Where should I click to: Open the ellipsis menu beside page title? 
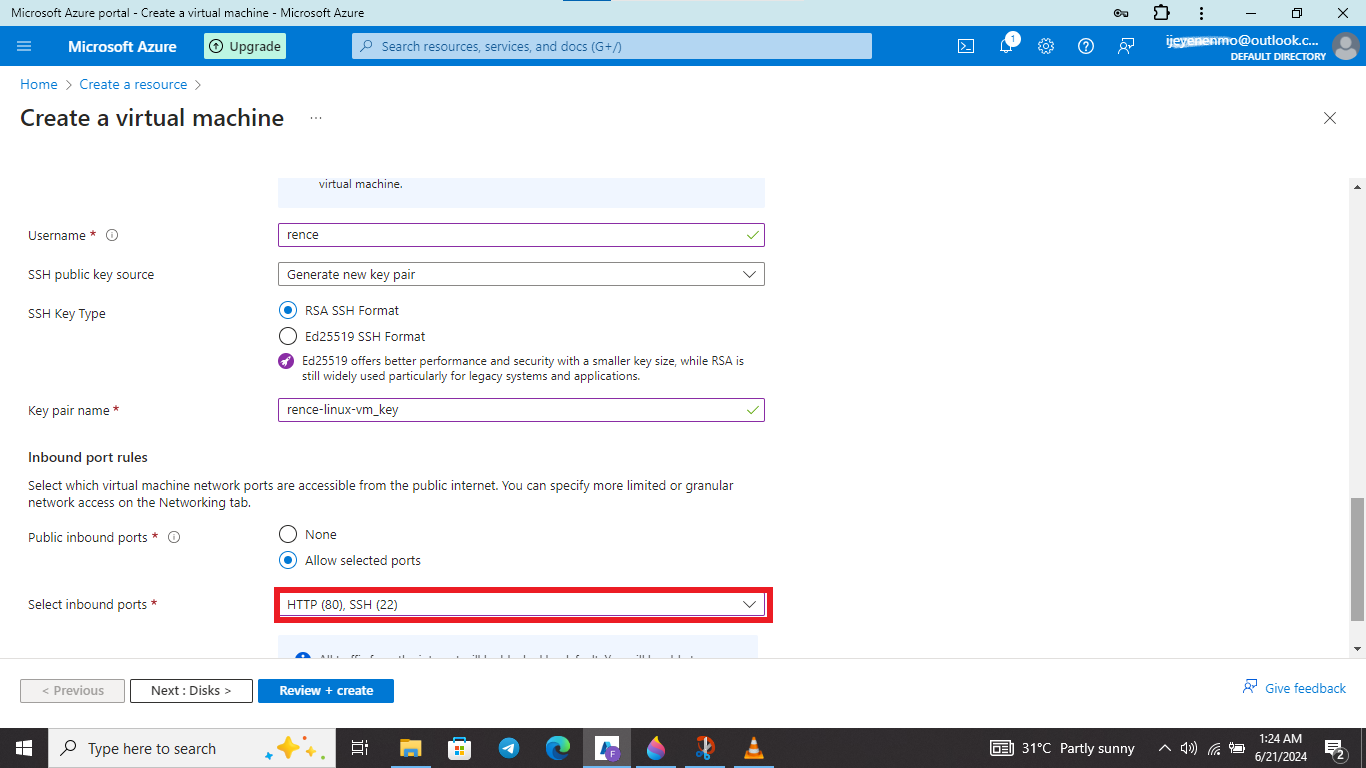tap(316, 118)
